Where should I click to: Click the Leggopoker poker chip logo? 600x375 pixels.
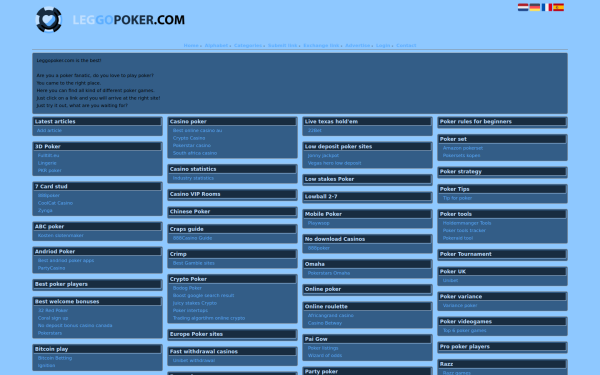coord(49,20)
